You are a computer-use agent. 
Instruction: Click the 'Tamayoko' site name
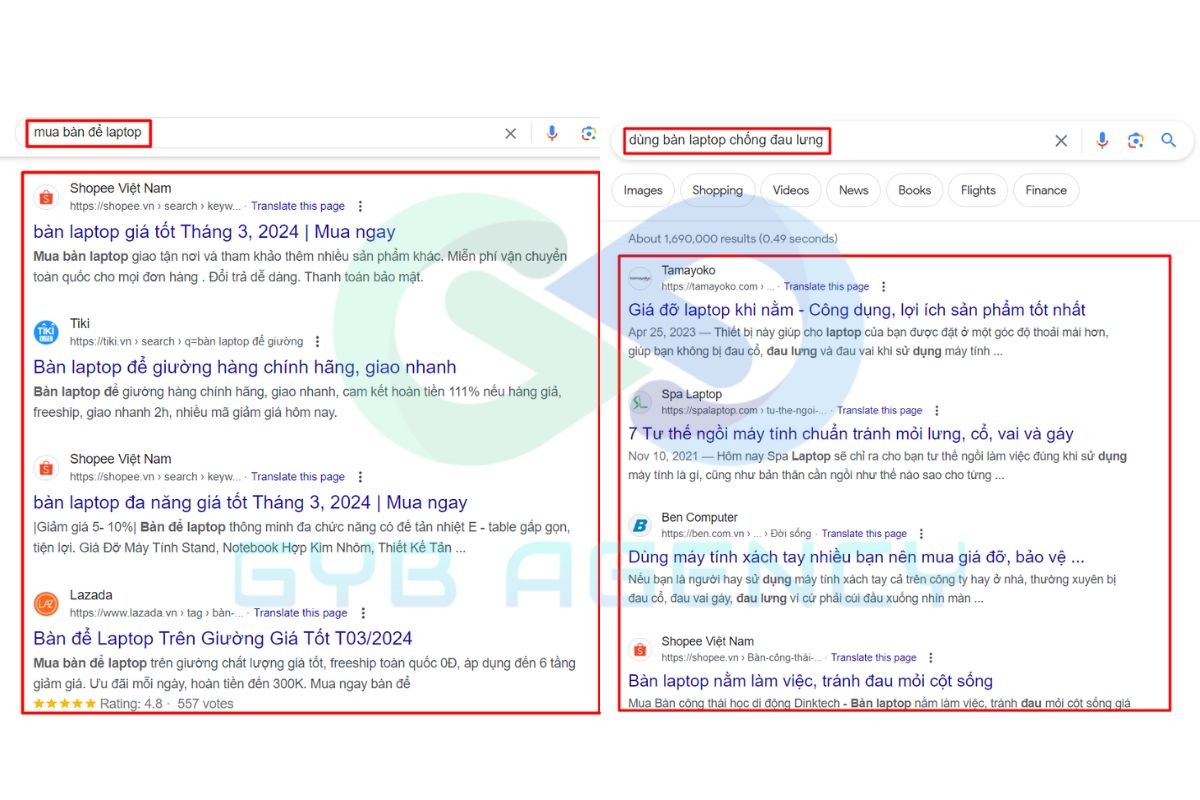coord(688,270)
